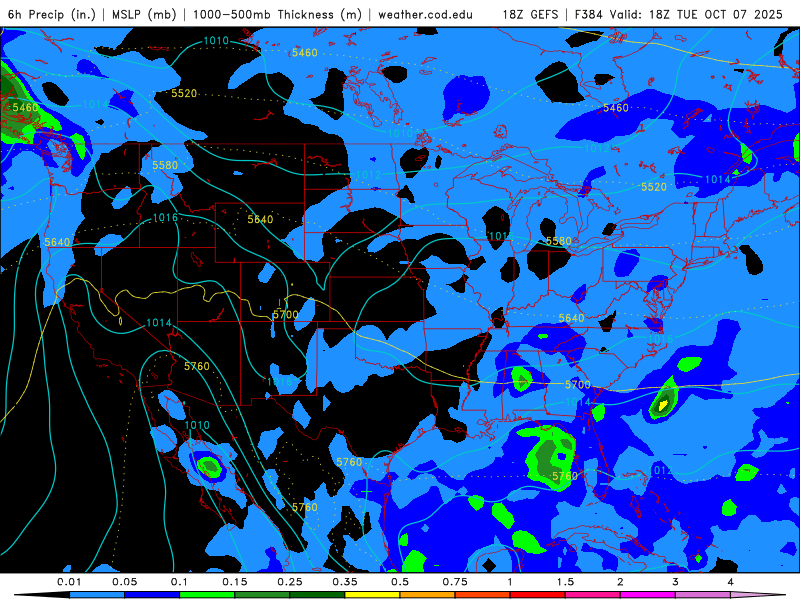Click the 'weather.cod.edu' text in header
This screenshot has height=600, width=800.
pyautogui.click(x=425, y=14)
